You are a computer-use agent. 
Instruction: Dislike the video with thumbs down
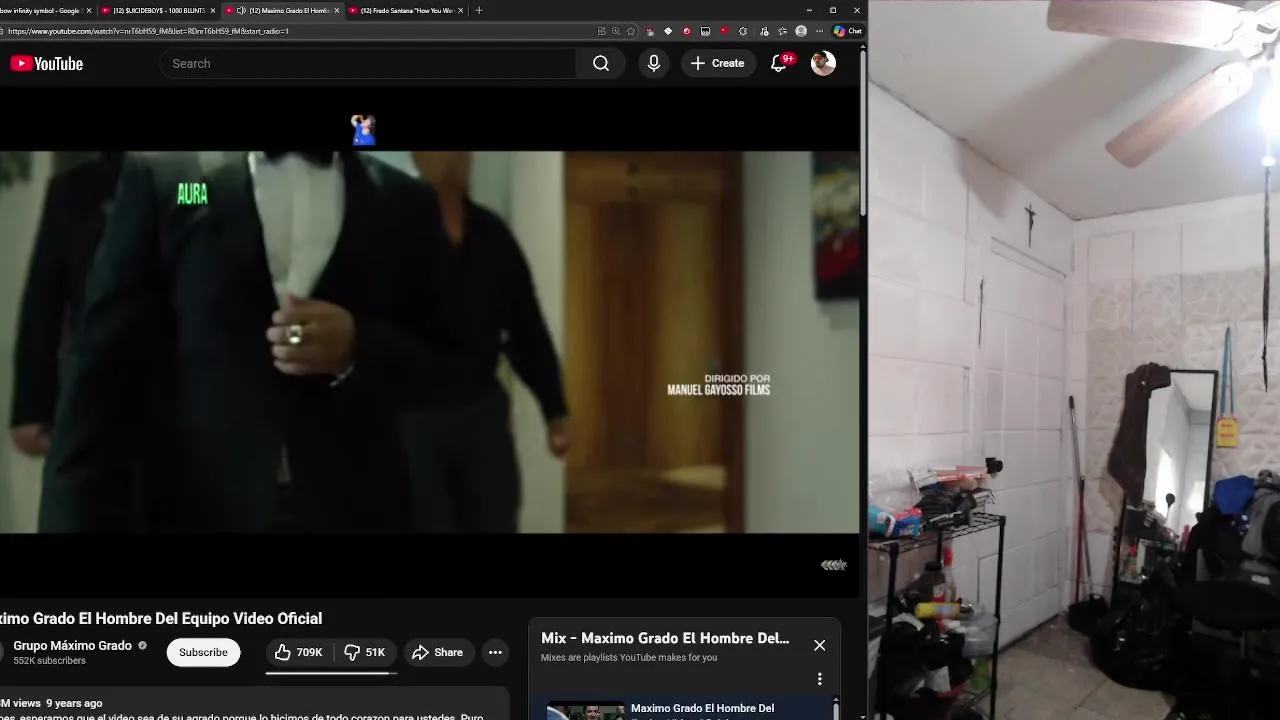[364, 652]
